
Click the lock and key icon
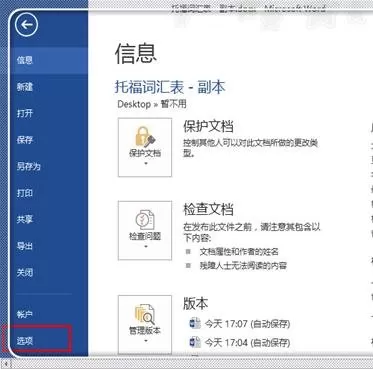coord(145,136)
